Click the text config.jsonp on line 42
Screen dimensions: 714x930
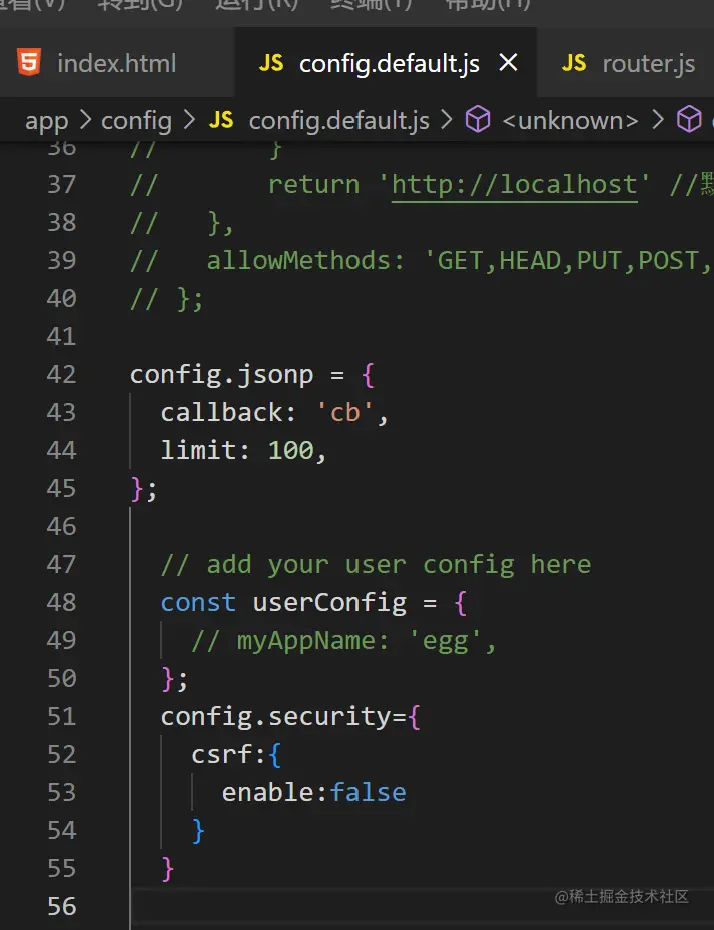(221, 375)
